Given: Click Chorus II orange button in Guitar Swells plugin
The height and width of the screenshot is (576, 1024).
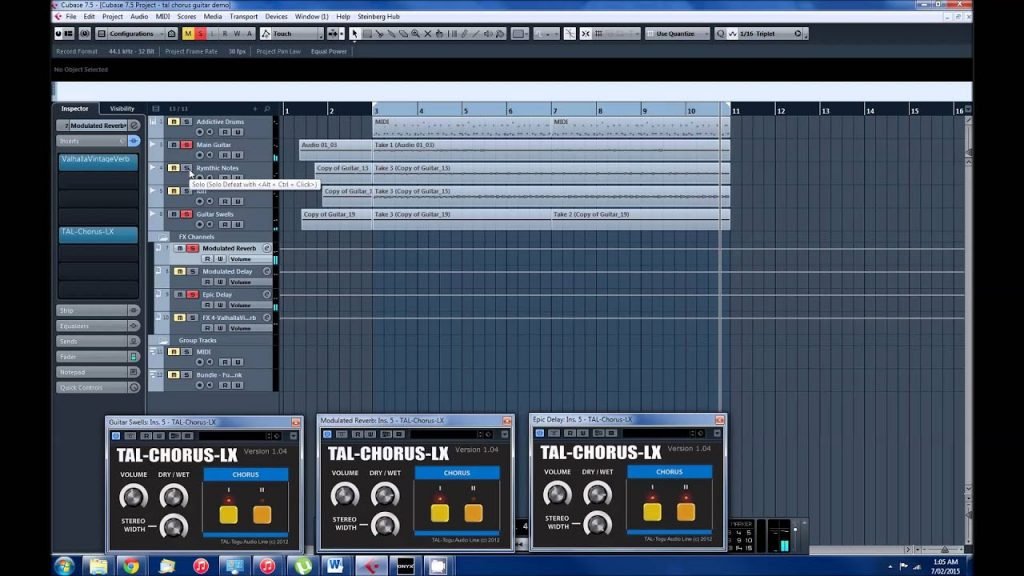Looking at the screenshot, I should (x=262, y=515).
